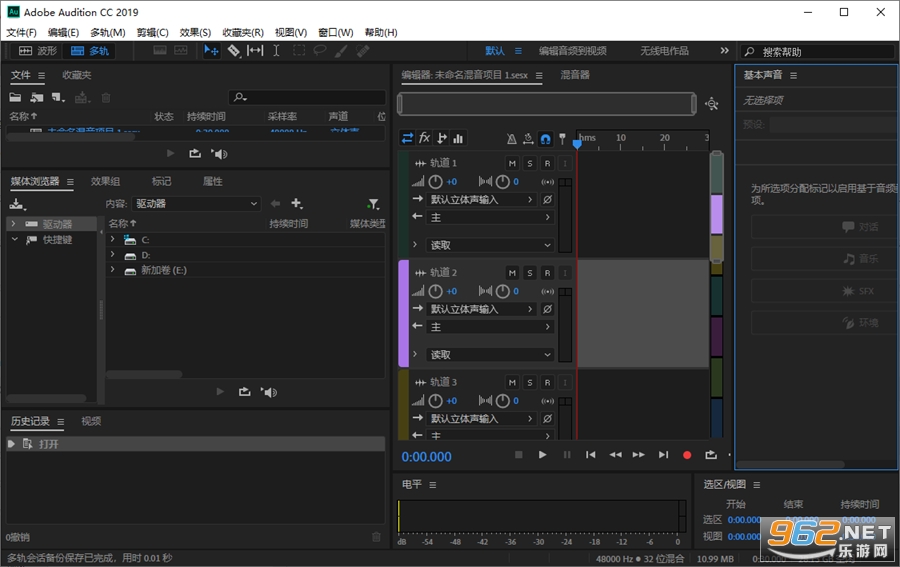This screenshot has height=567, width=900.
Task: Move playhead to next marker
Action: tap(664, 455)
